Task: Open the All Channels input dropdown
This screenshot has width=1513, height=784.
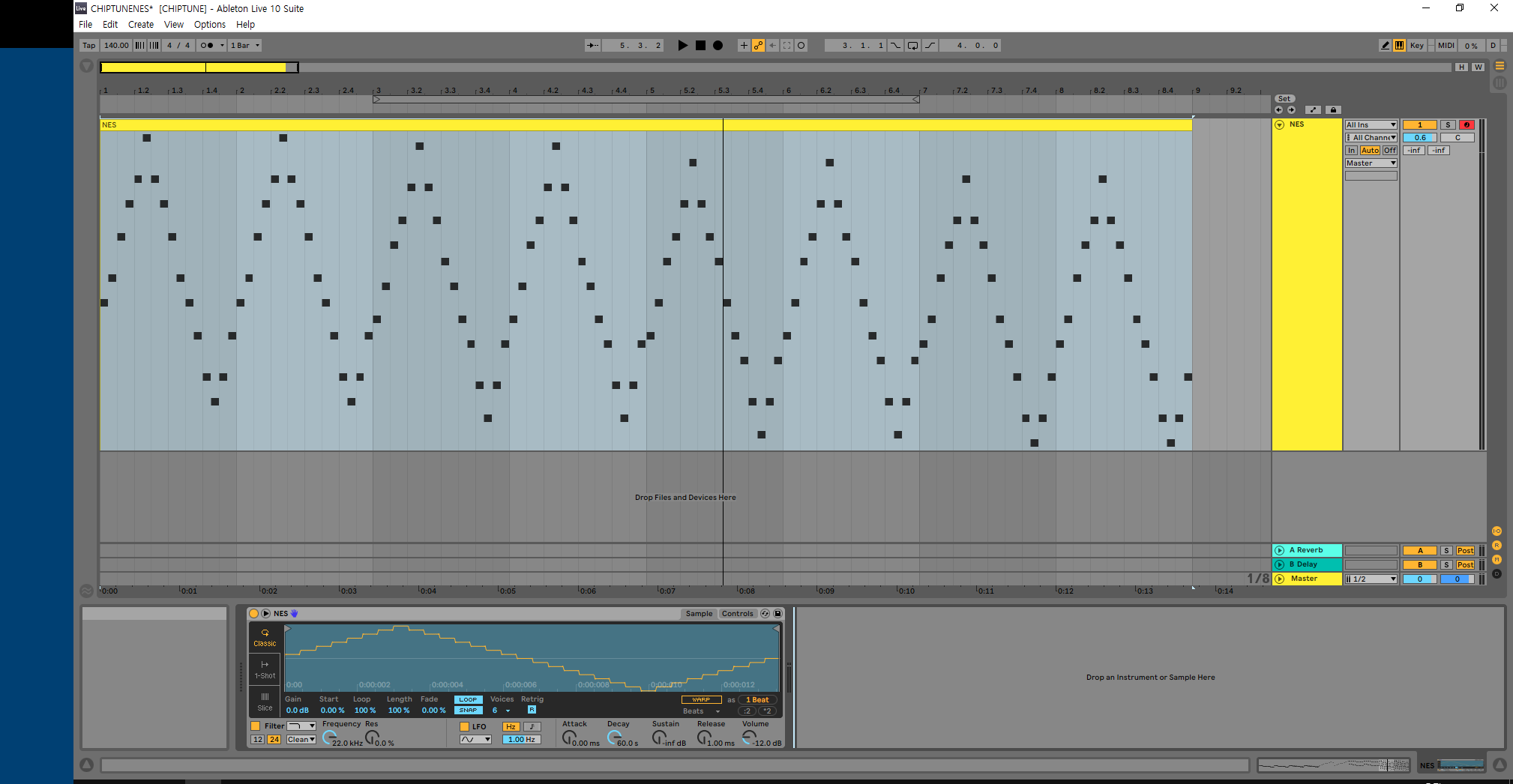Action: tap(1371, 138)
